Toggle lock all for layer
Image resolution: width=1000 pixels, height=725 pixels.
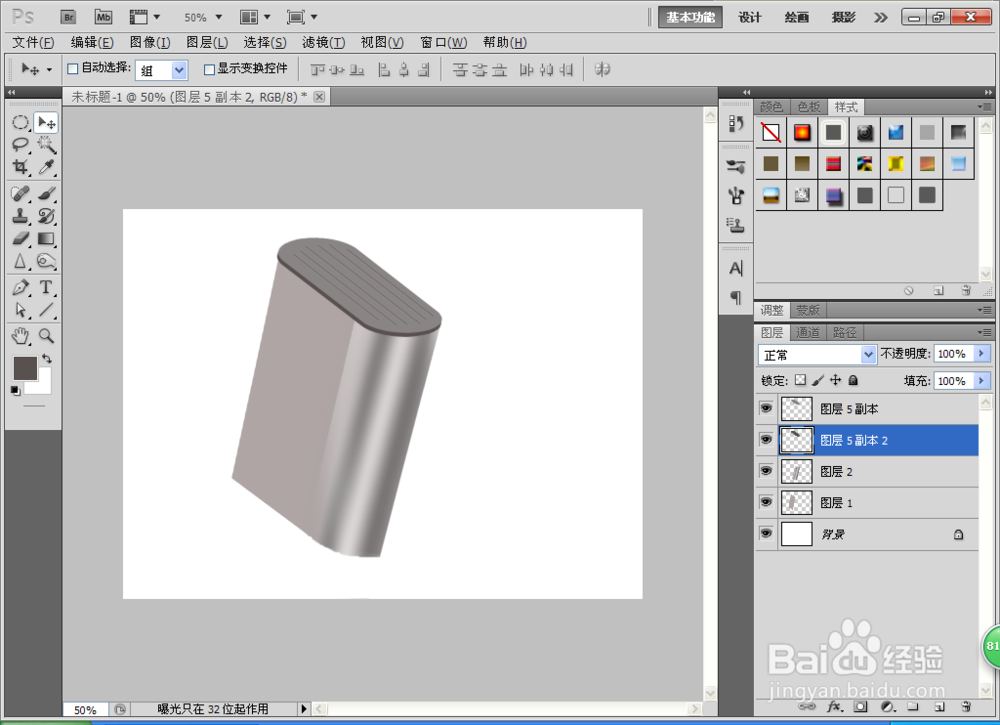click(x=853, y=380)
